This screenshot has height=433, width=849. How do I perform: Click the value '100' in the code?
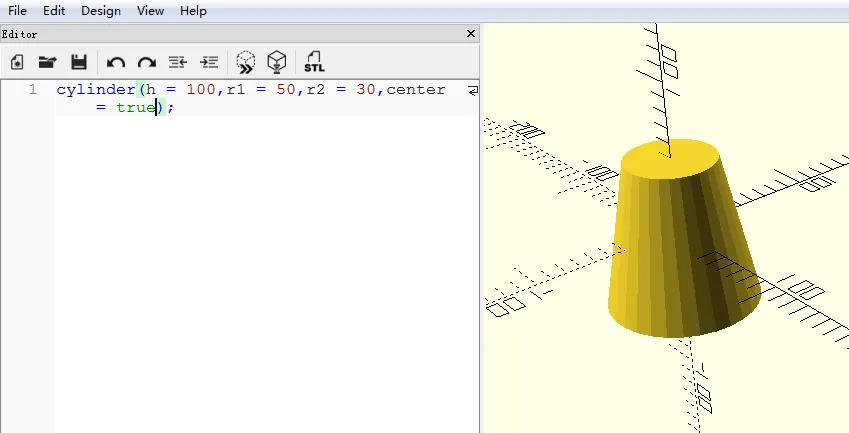[x=201, y=89]
